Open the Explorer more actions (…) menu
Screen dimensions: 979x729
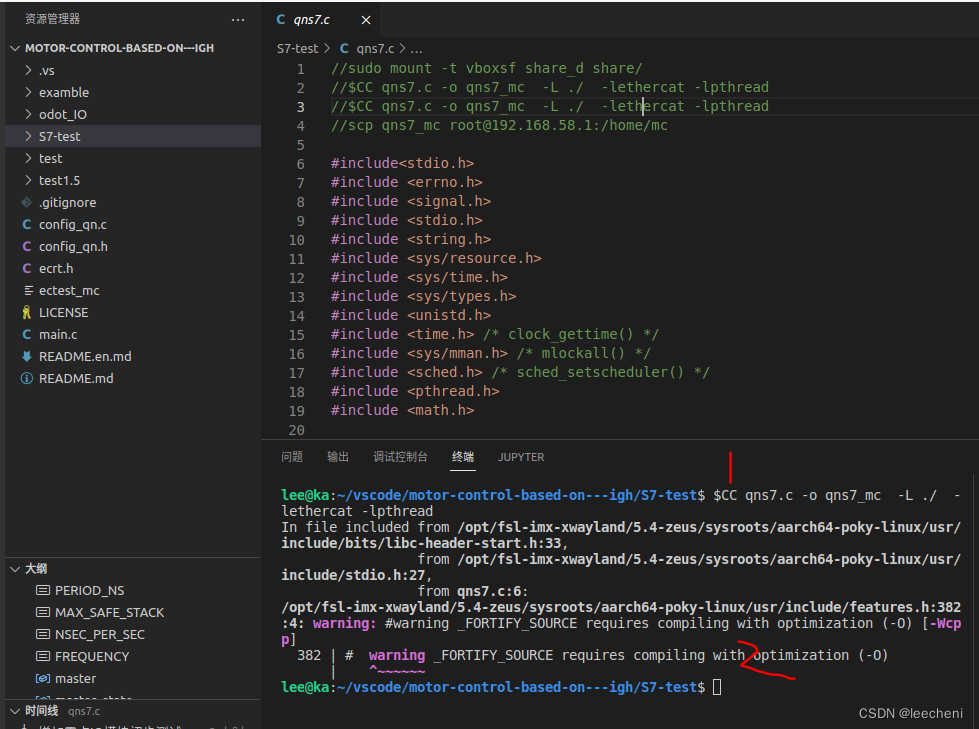238,19
